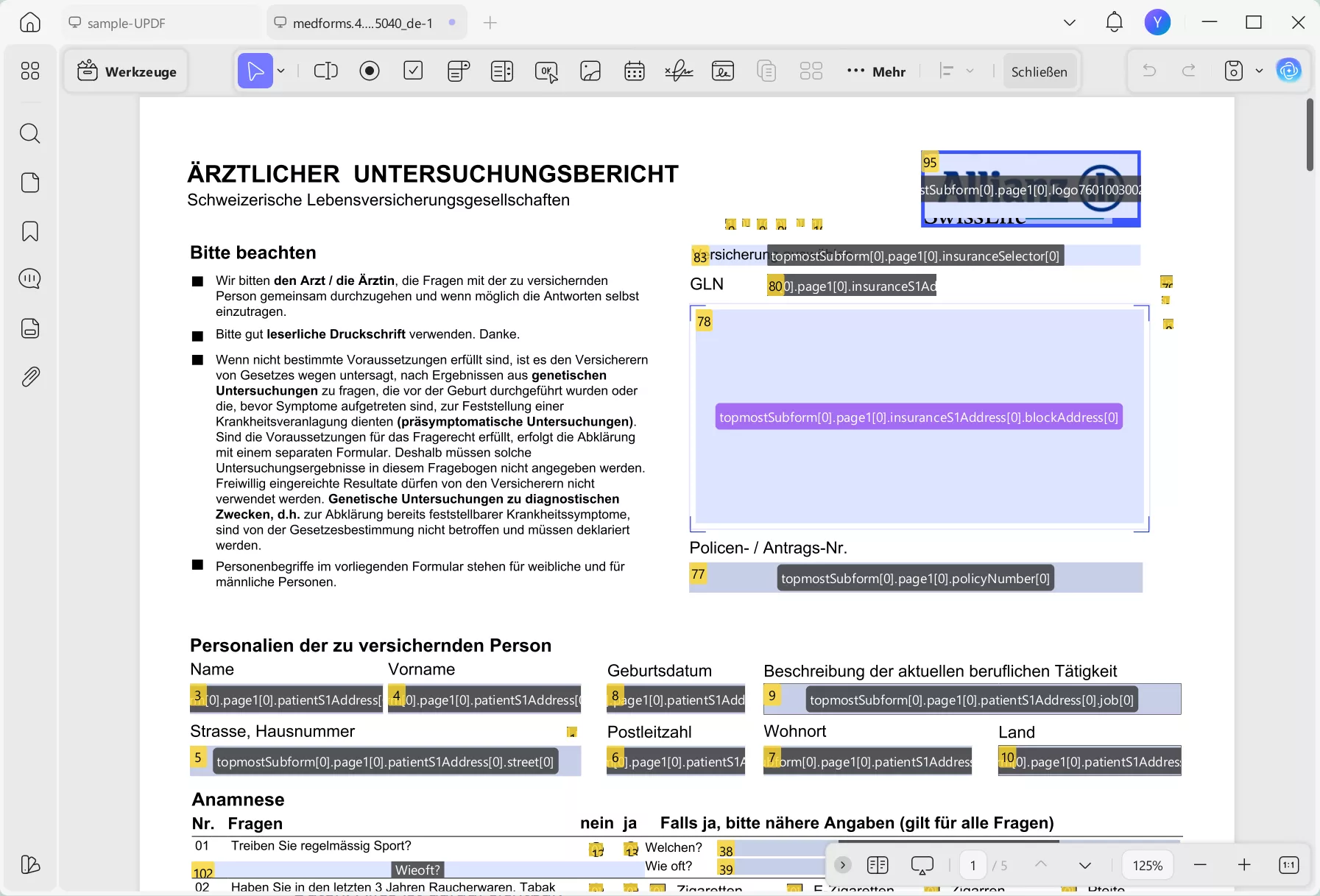Open the bookmarks panel in sidebar
The height and width of the screenshot is (896, 1320).
[30, 231]
